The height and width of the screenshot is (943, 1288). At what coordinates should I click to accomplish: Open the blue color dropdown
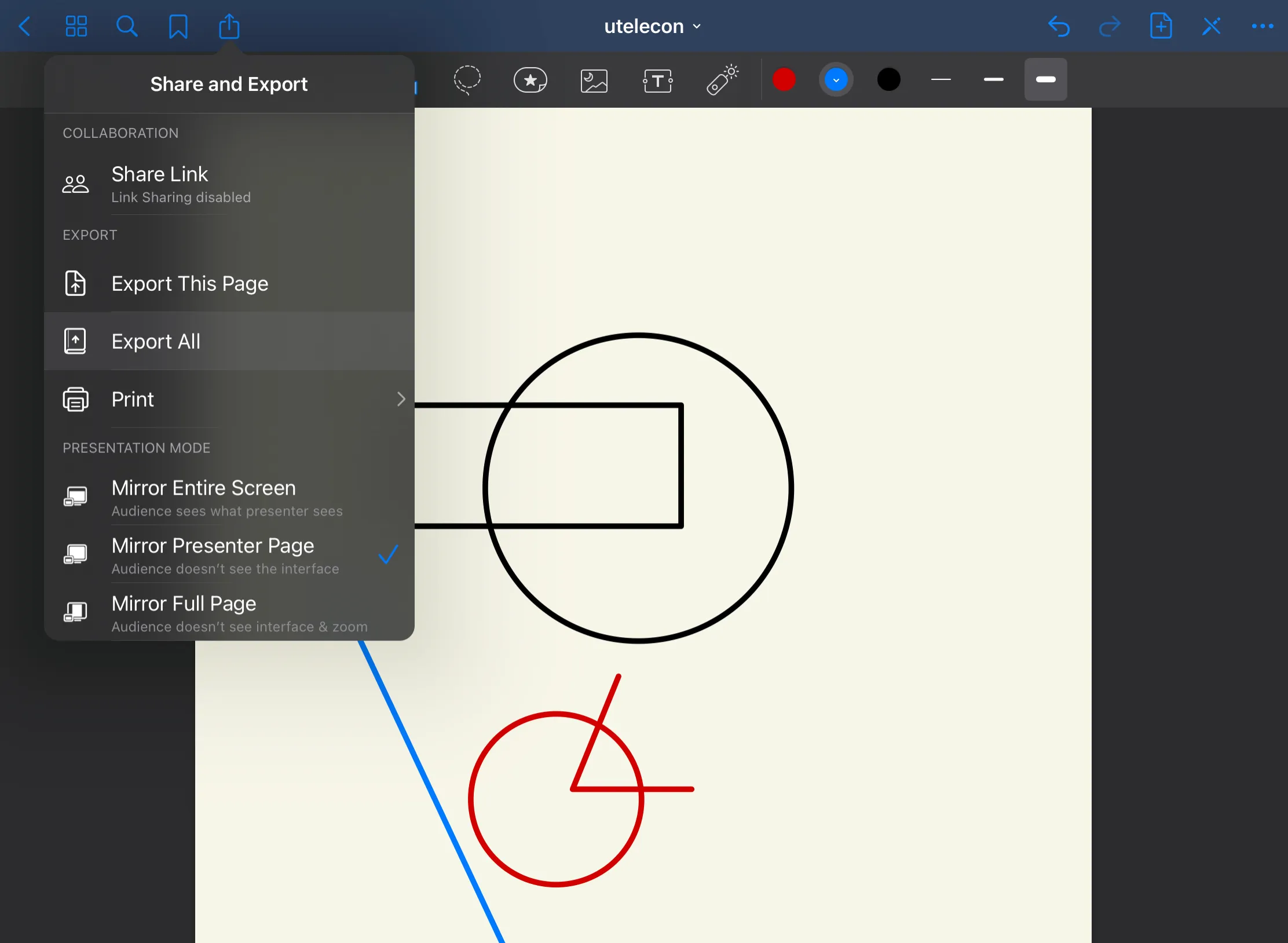(836, 80)
